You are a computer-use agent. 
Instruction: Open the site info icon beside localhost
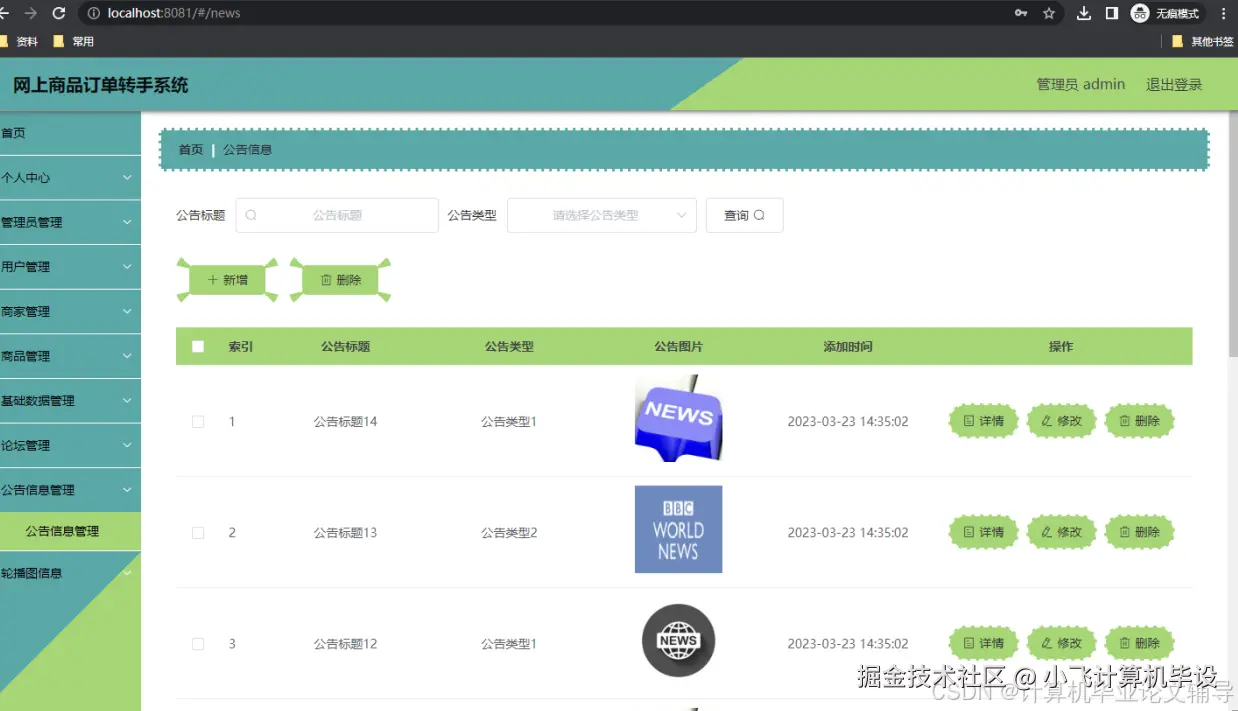(94, 13)
